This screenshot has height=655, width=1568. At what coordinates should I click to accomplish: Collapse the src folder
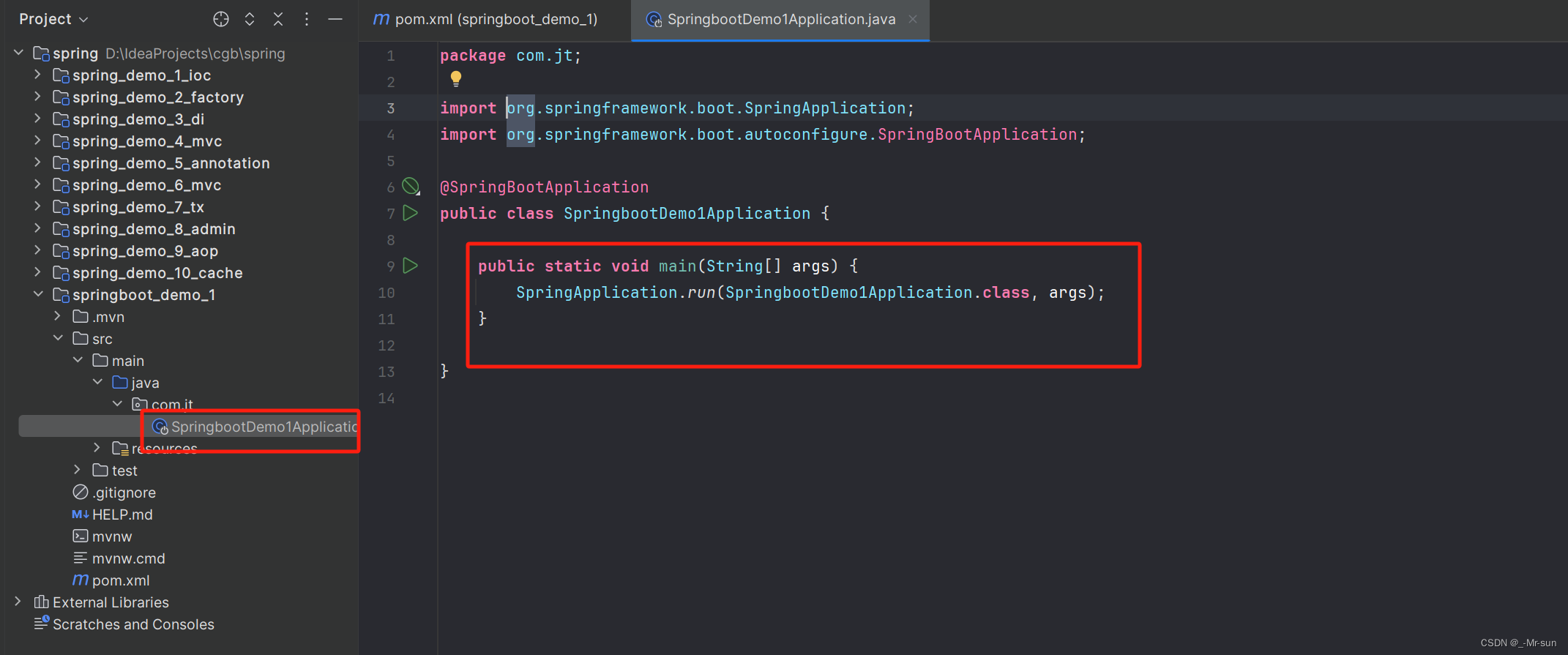pyautogui.click(x=58, y=338)
